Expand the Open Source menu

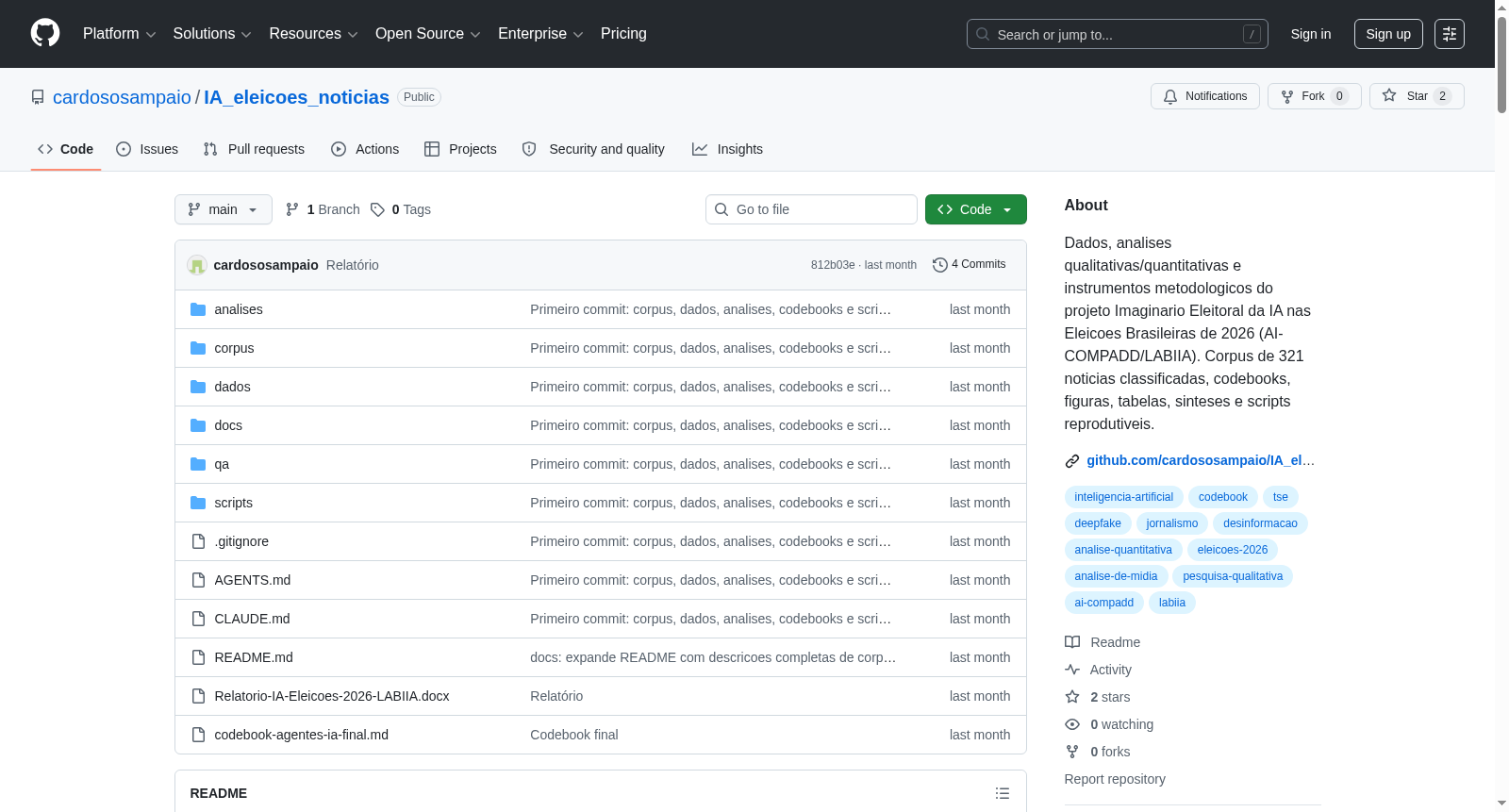428,34
